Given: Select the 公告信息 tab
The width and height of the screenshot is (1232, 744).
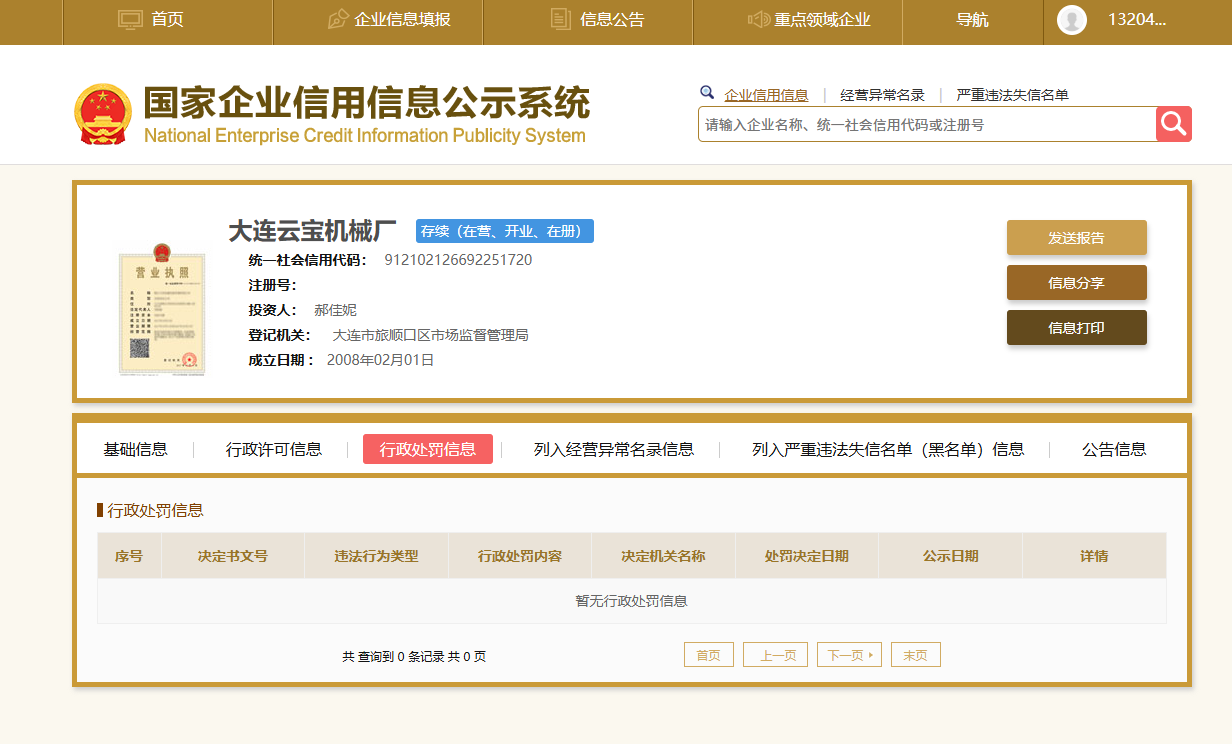Looking at the screenshot, I should coord(1114,449).
